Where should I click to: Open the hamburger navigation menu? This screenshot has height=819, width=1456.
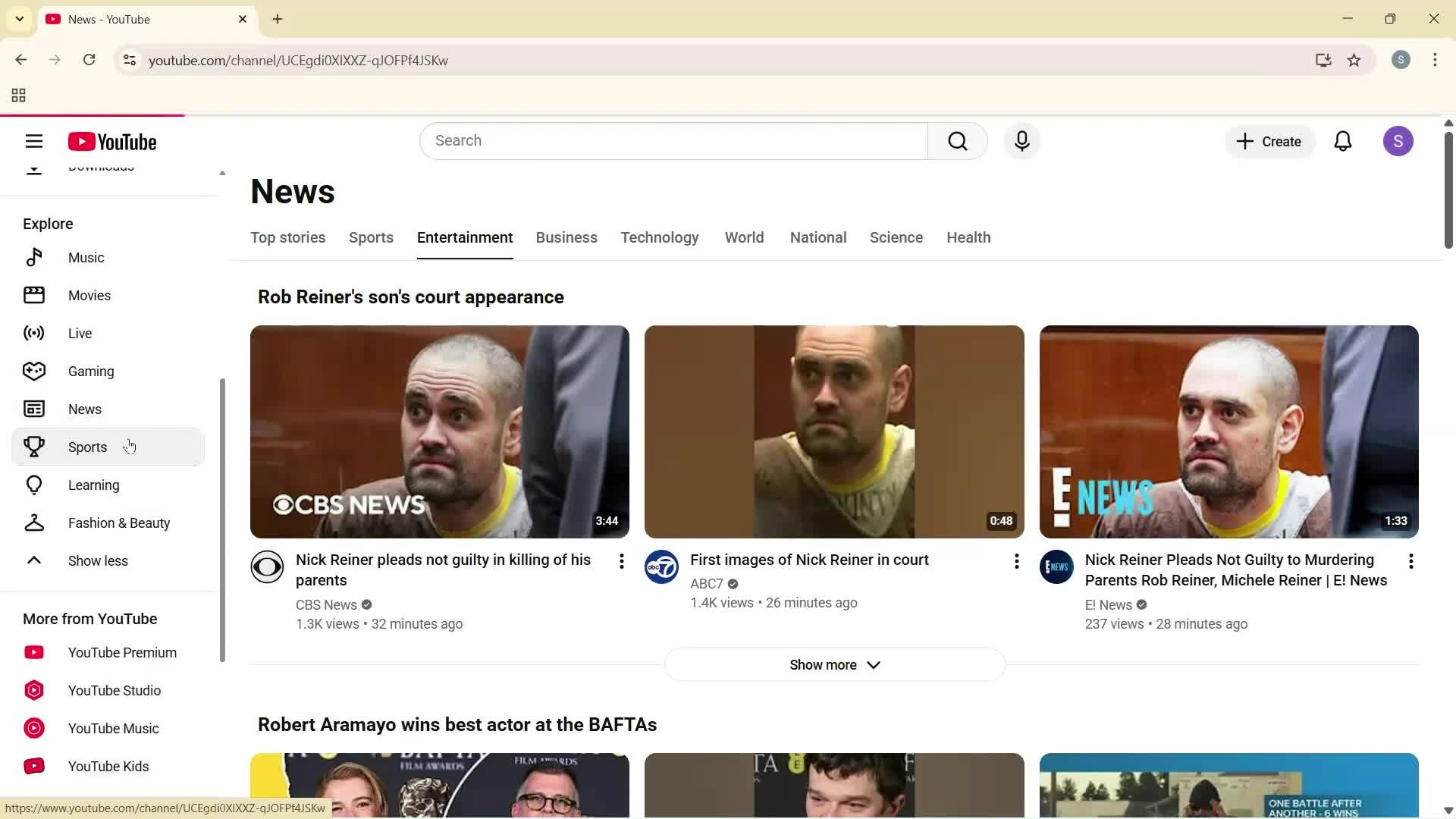click(34, 141)
